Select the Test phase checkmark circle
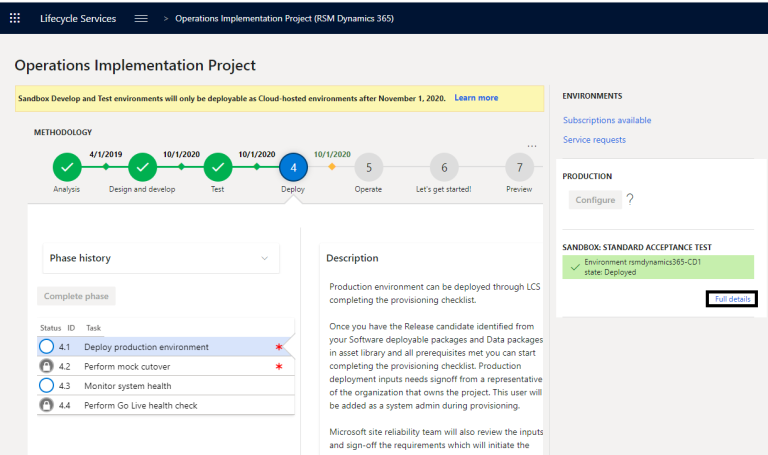 point(218,167)
